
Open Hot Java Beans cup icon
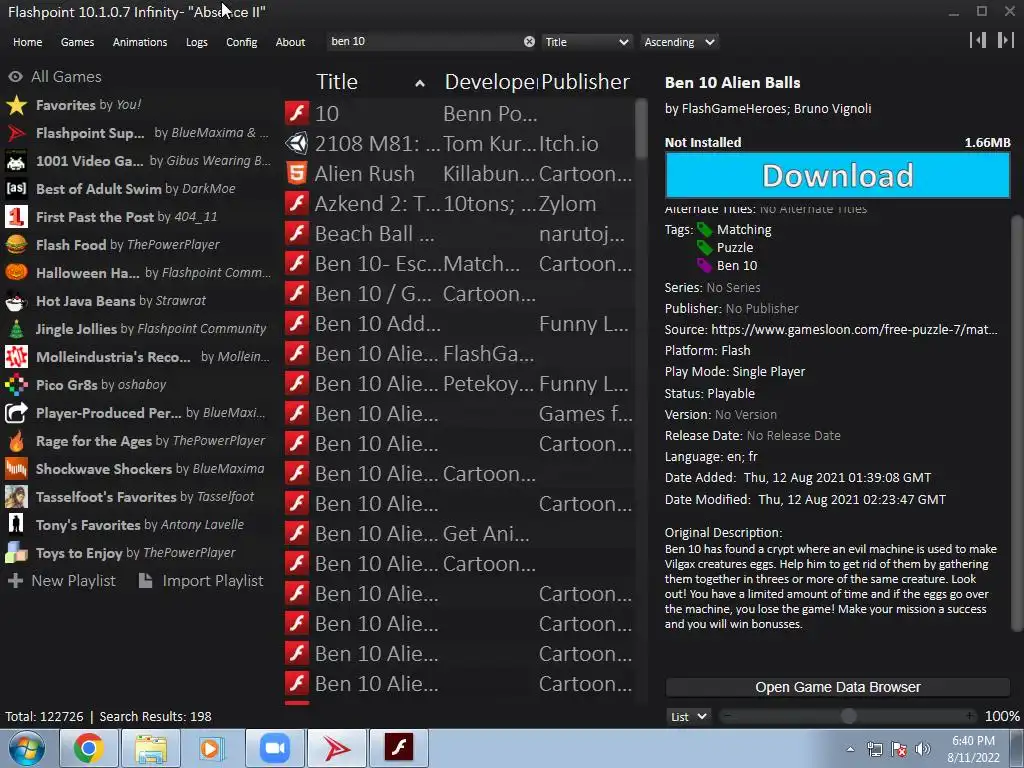[x=16, y=301]
